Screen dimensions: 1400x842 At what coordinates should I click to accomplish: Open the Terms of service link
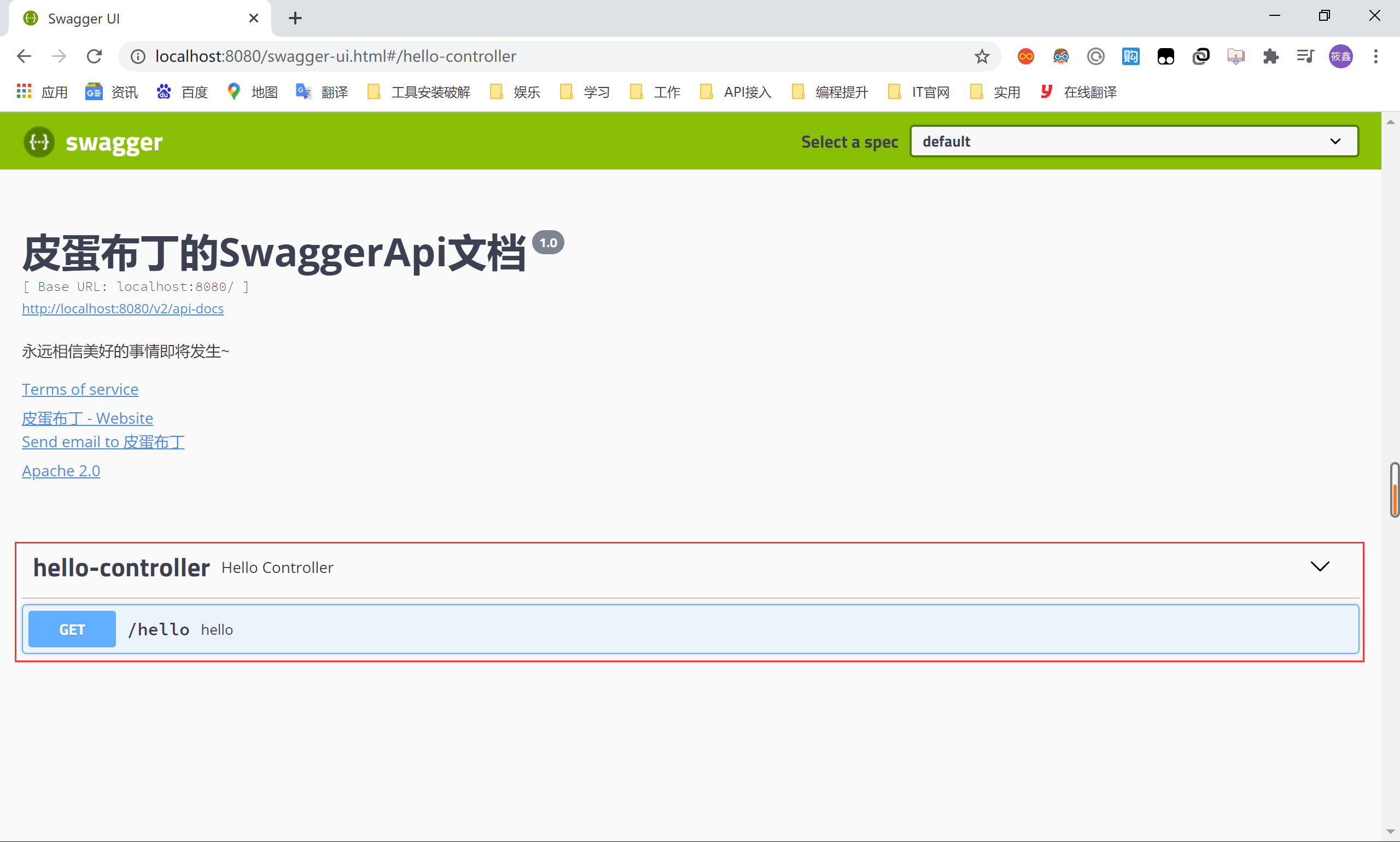80,389
